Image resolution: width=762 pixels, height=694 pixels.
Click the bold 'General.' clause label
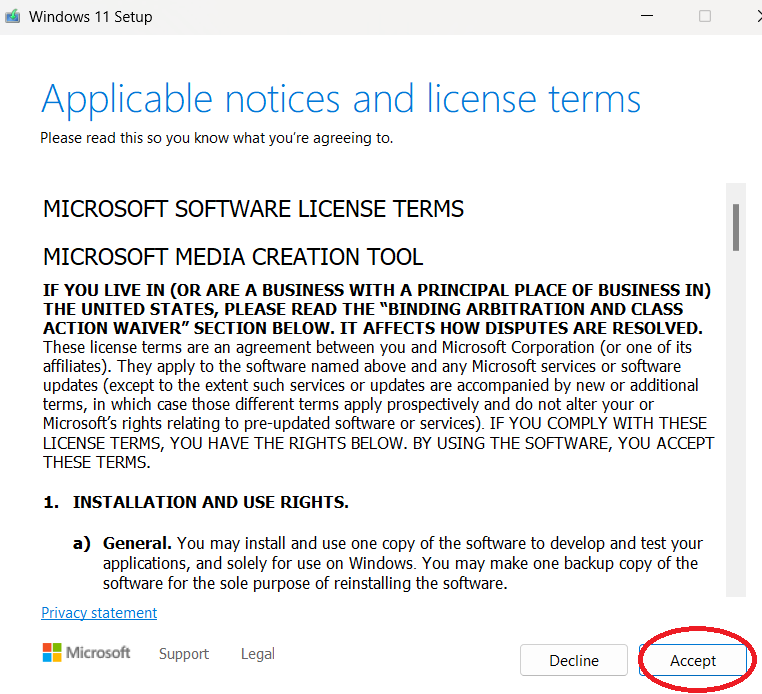pos(137,543)
